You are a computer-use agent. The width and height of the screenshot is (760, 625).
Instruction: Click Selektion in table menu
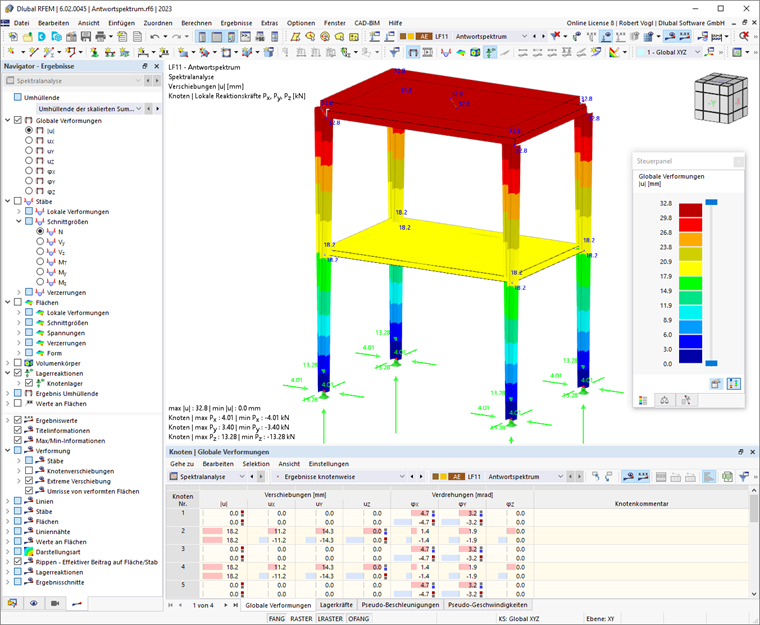click(x=256, y=464)
